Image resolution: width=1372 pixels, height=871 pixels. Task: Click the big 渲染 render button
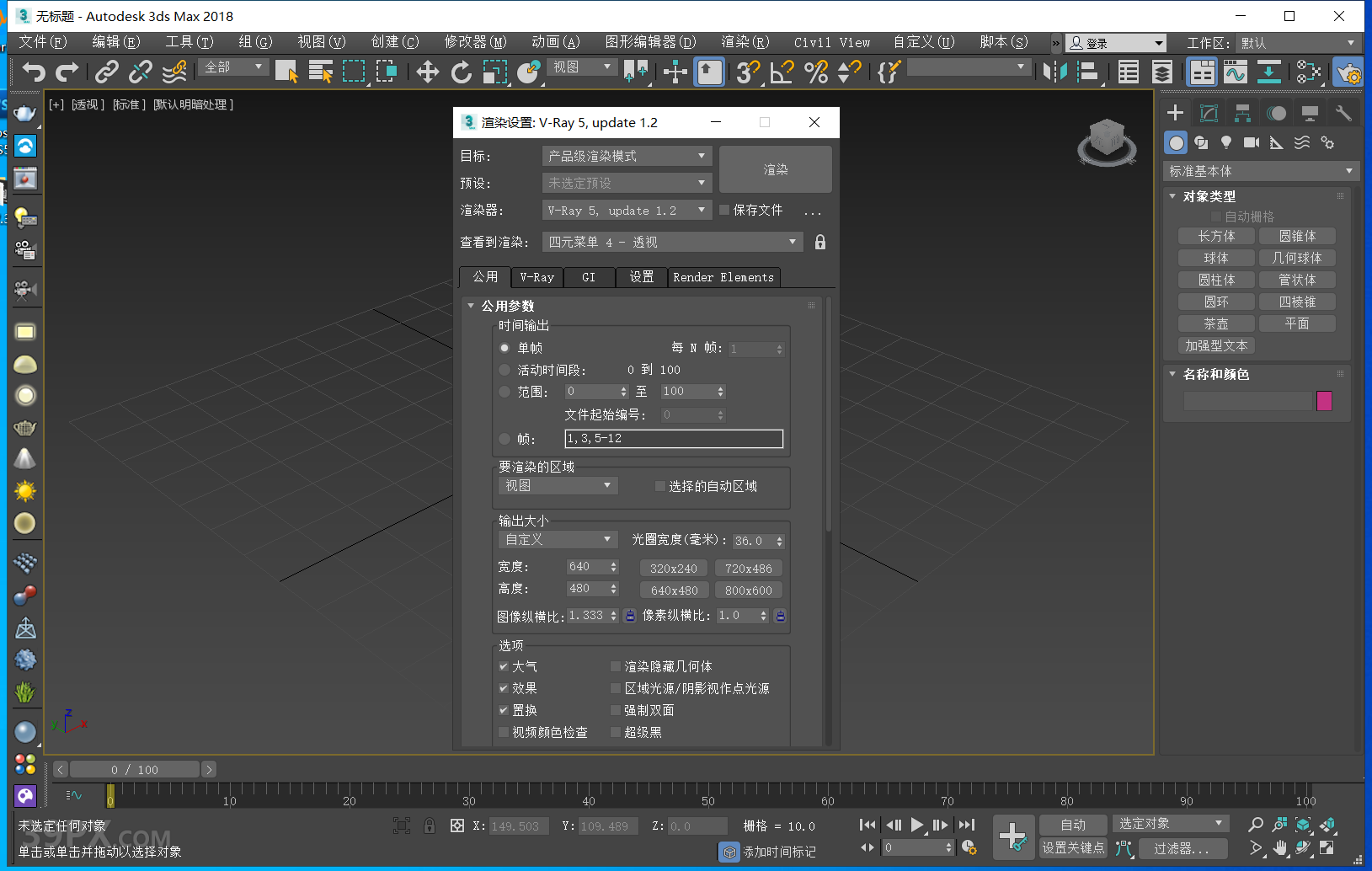(776, 169)
